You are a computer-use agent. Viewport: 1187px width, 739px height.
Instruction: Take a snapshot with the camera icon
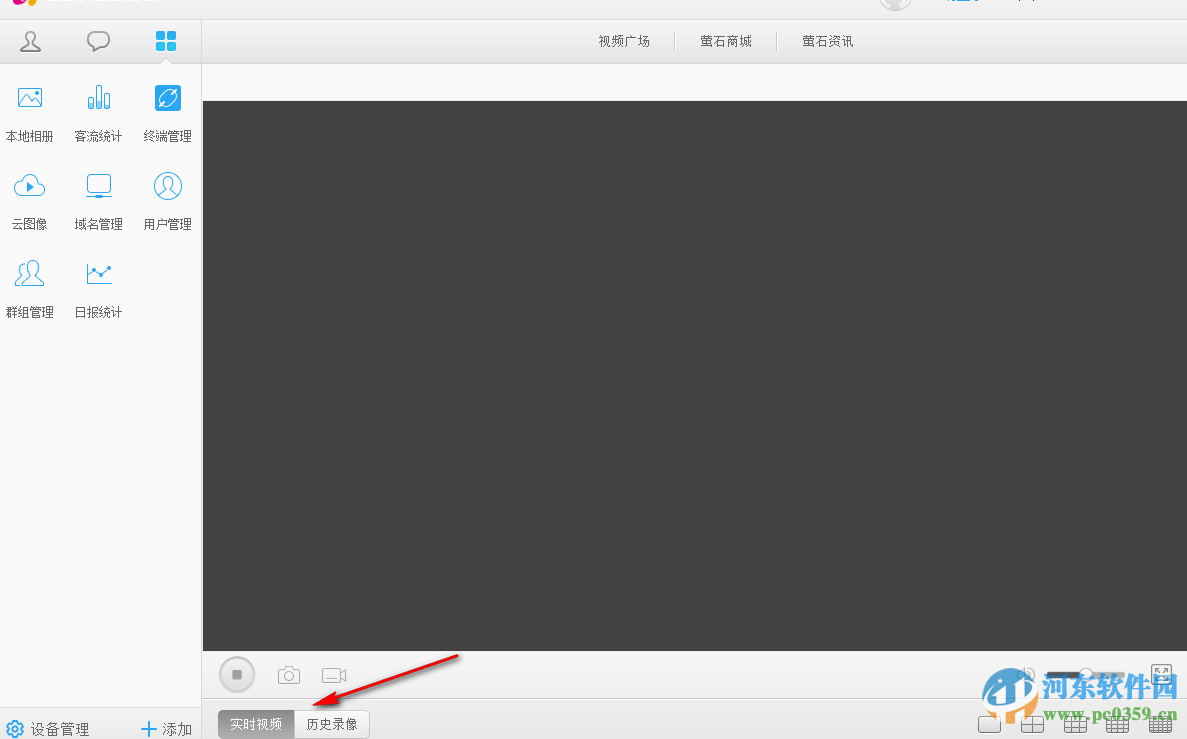point(288,675)
